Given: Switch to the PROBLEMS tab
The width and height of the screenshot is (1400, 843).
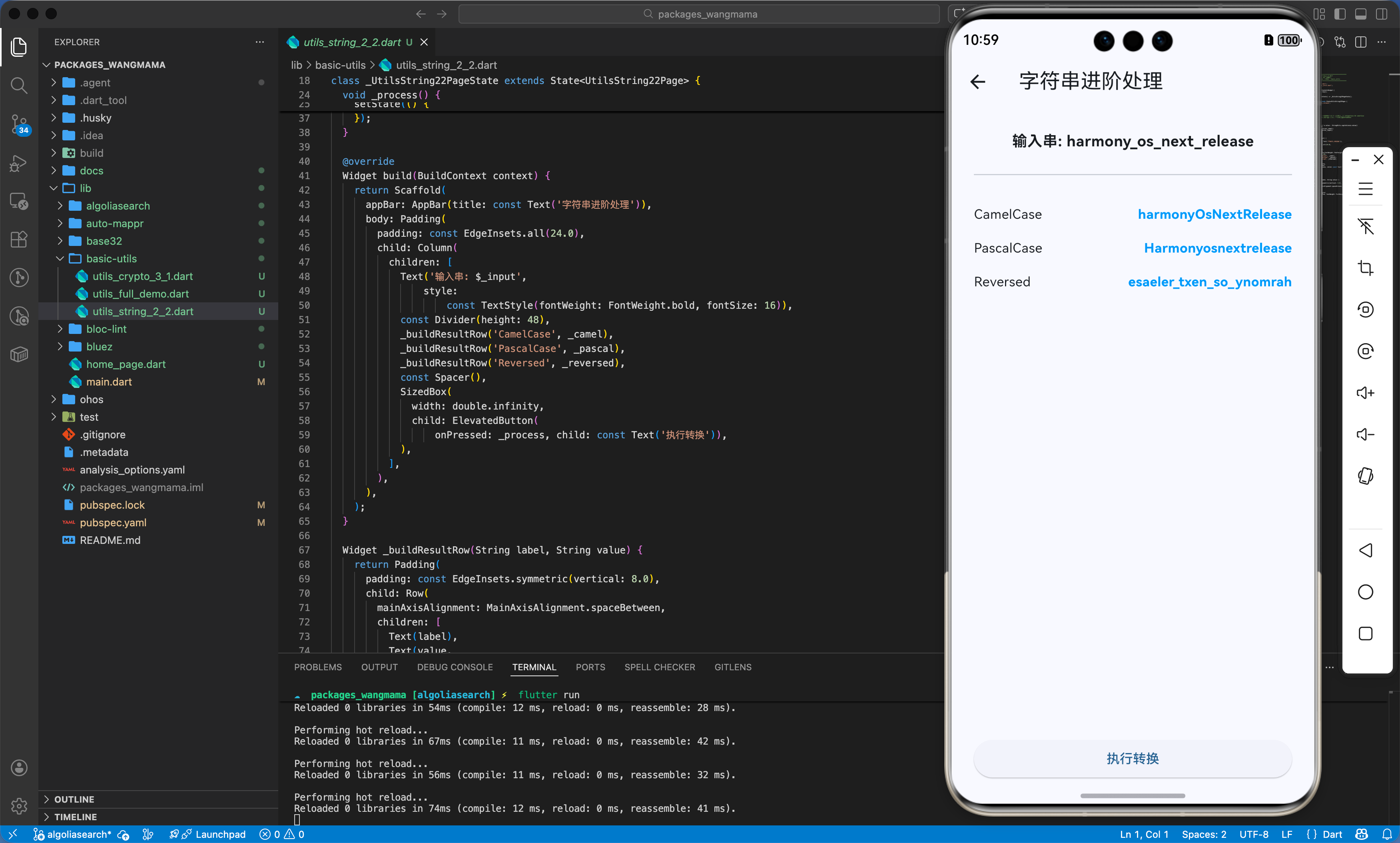Looking at the screenshot, I should [x=318, y=667].
